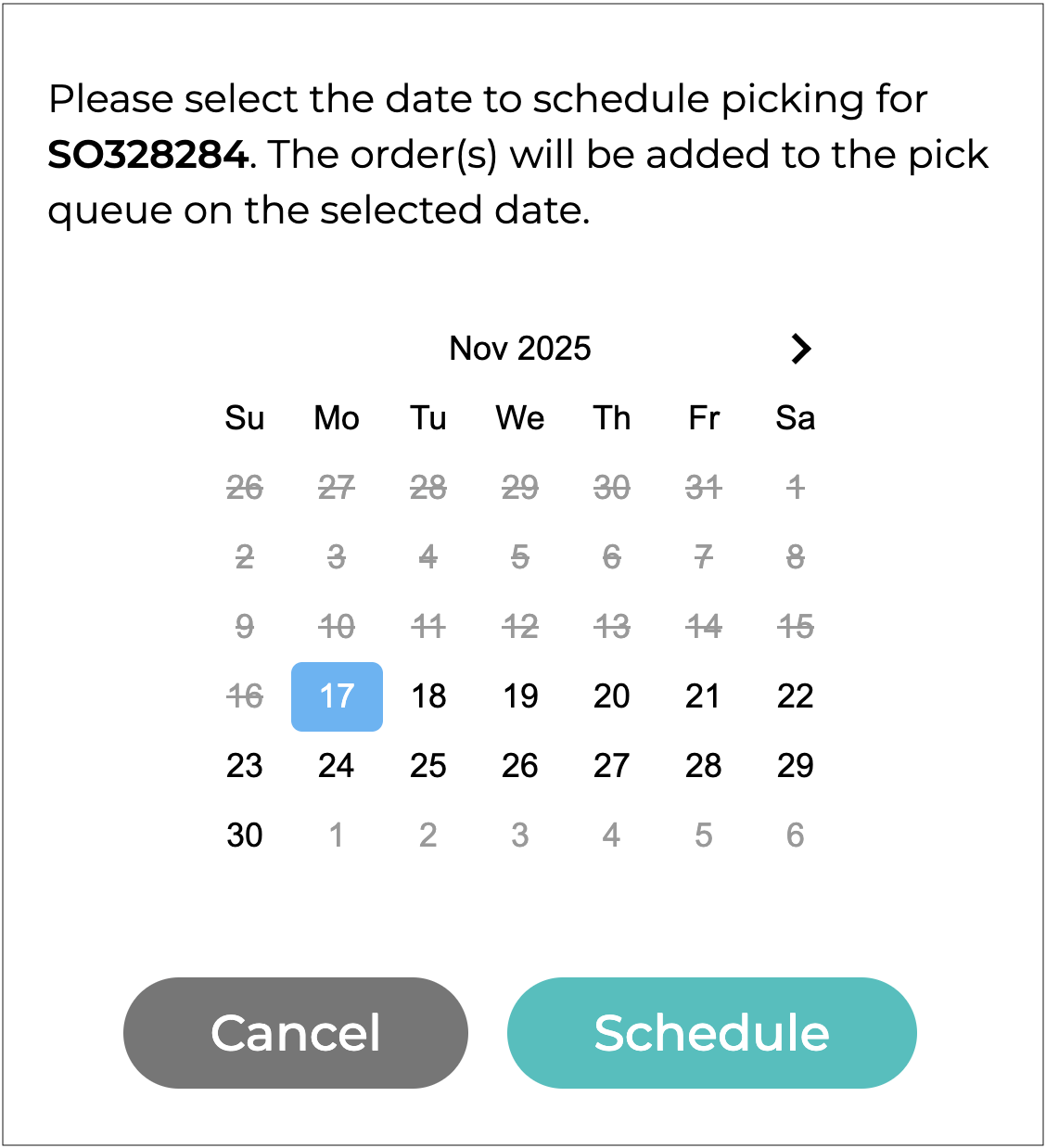Select December 1 in the last row

click(x=337, y=835)
